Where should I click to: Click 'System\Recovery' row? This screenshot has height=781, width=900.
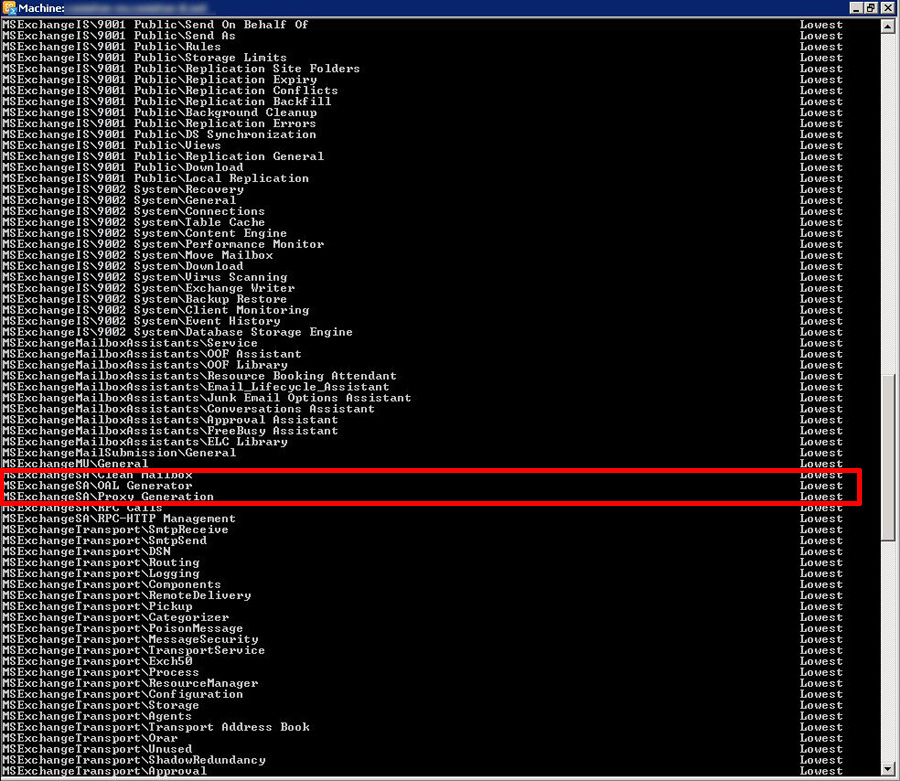tap(422, 189)
